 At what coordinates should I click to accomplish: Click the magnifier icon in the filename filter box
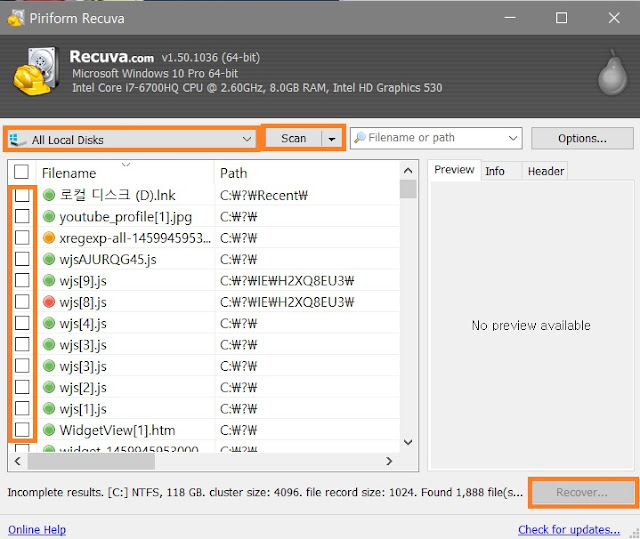360,138
